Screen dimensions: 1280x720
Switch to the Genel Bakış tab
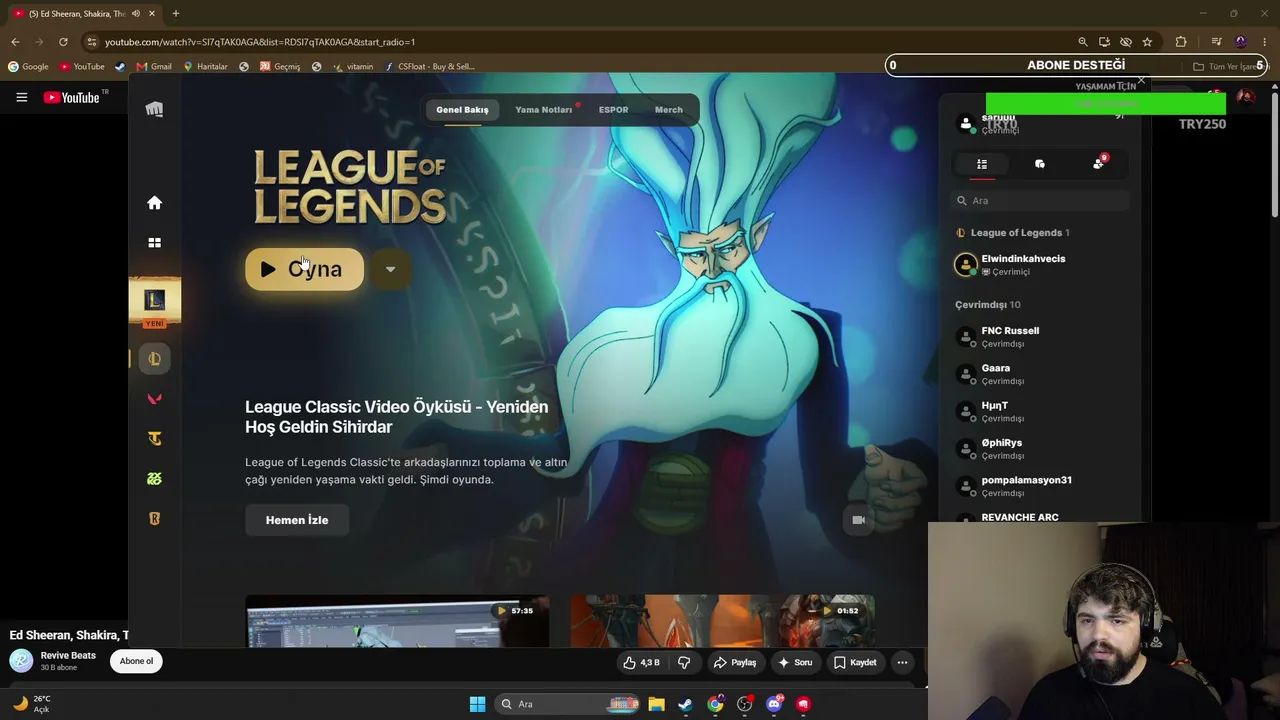pyautogui.click(x=462, y=110)
